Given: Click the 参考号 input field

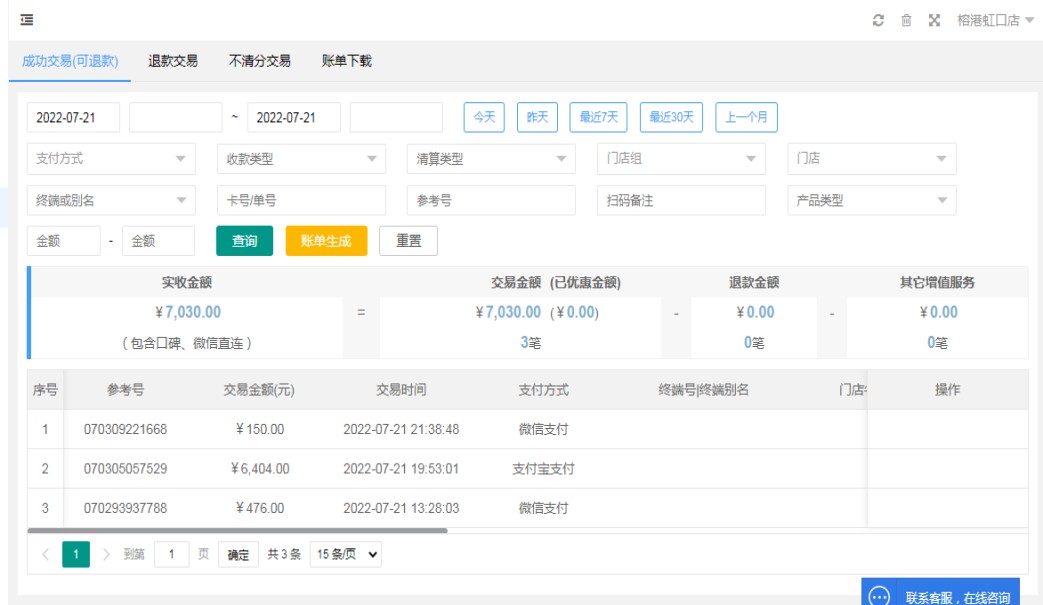Looking at the screenshot, I should (x=491, y=201).
